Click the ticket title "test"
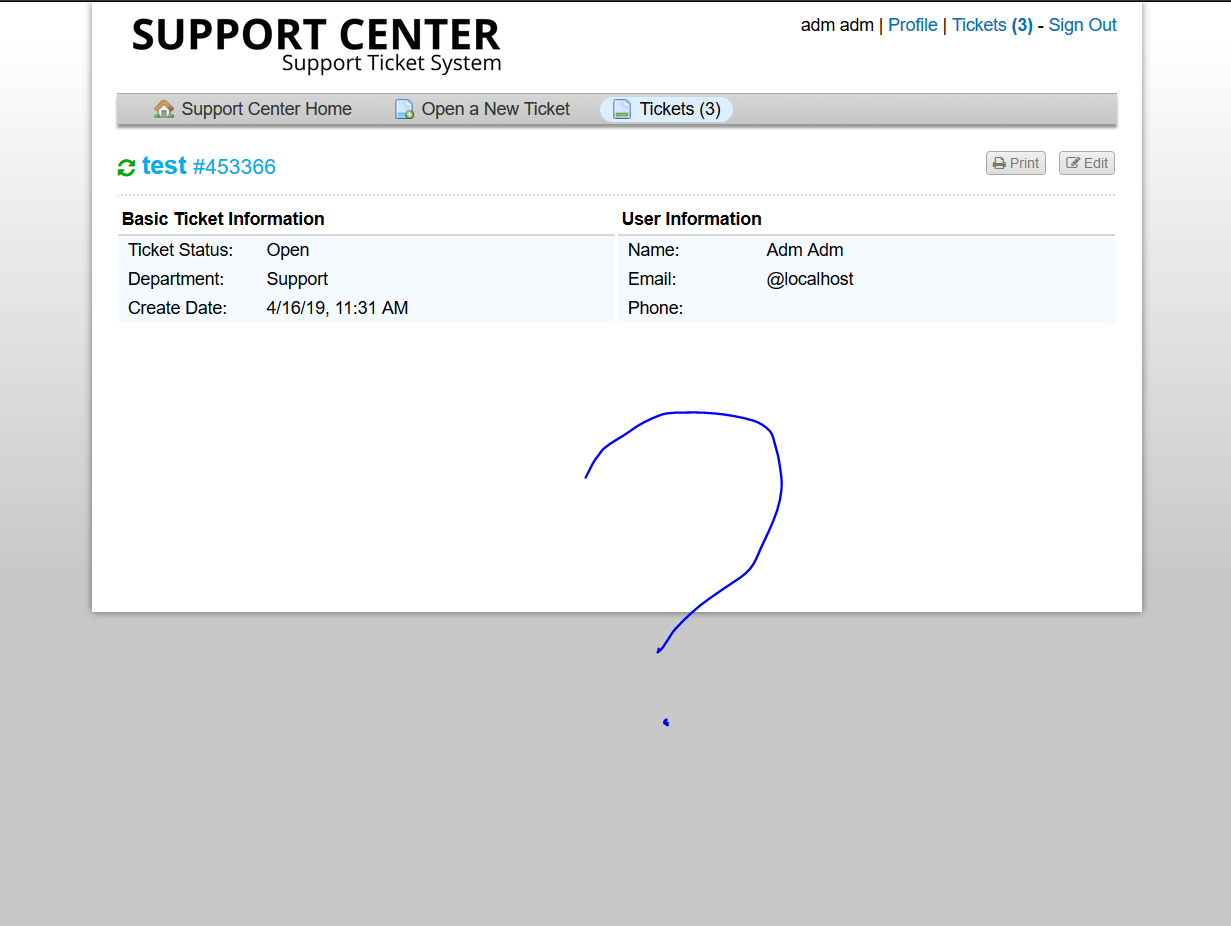 (x=164, y=165)
